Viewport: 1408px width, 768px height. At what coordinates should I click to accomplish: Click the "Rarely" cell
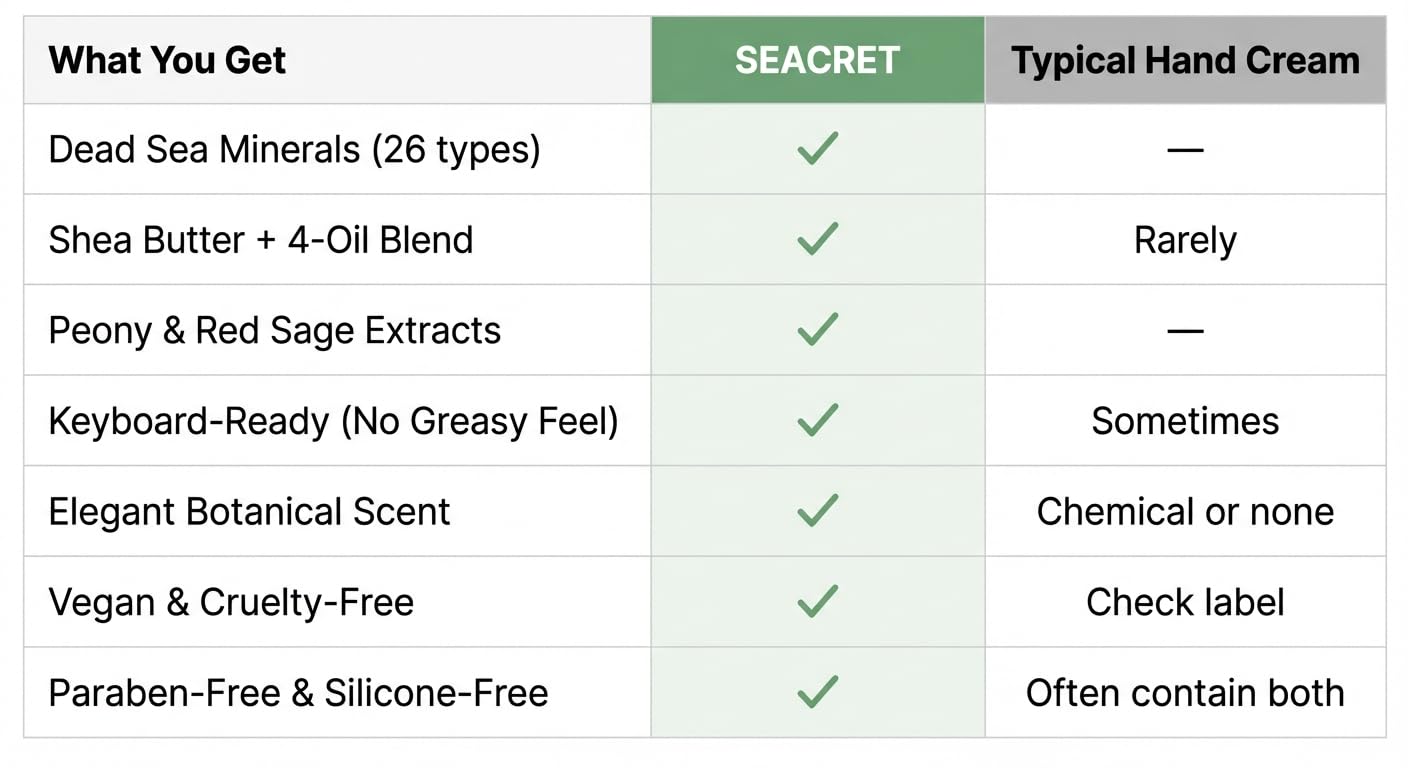1185,240
